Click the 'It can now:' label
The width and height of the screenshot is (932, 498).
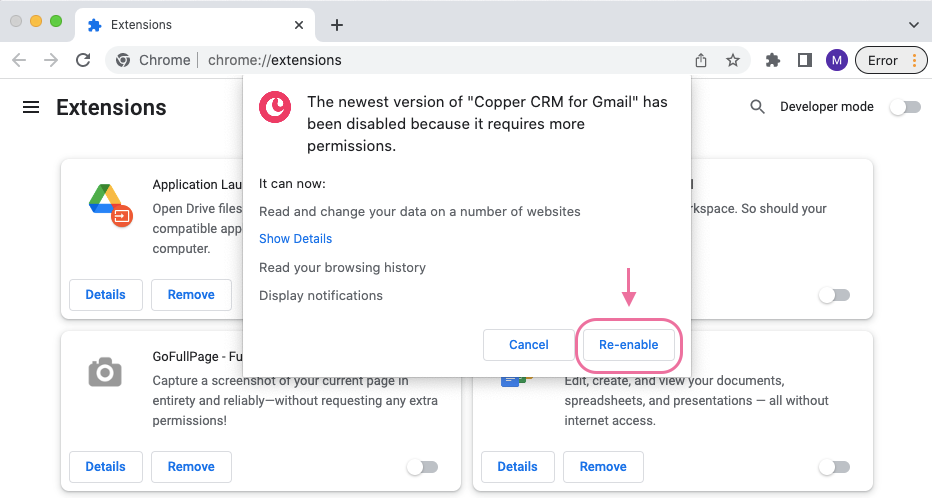(292, 184)
